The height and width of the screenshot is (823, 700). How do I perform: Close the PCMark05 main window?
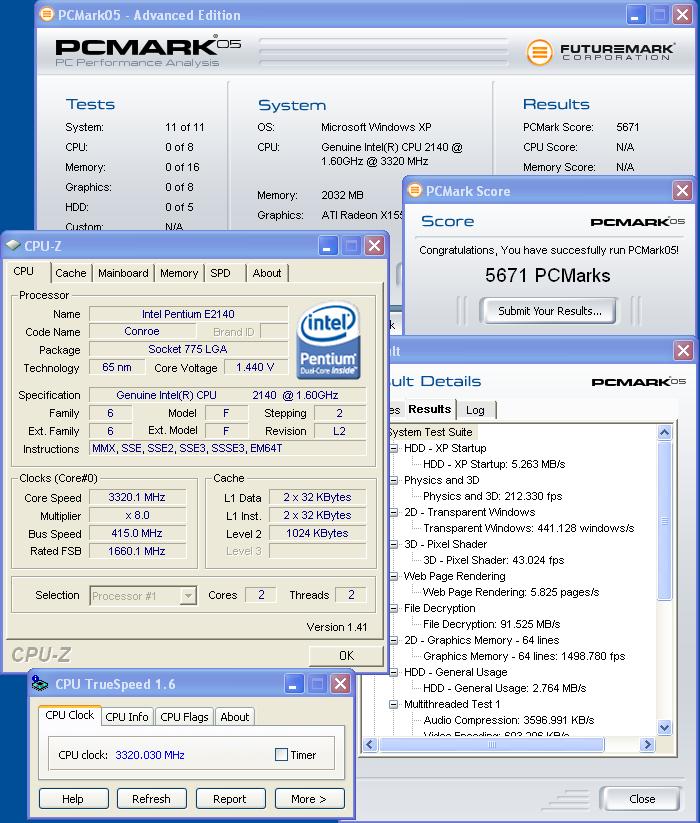pyautogui.click(x=682, y=15)
